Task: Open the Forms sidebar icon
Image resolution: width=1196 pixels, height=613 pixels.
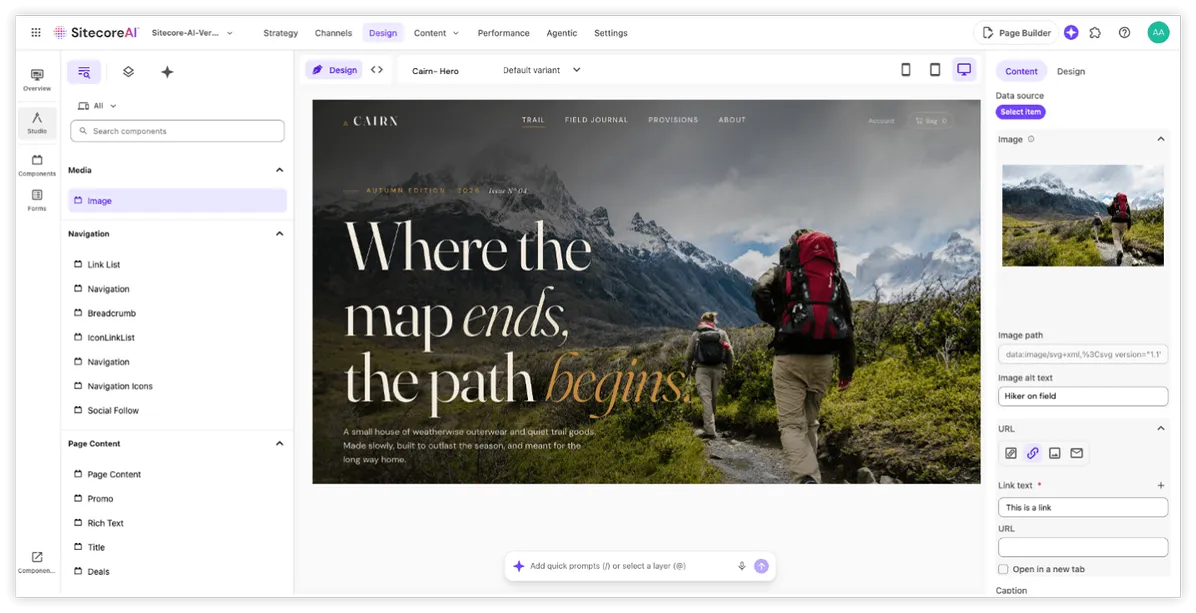Action: pos(37,201)
